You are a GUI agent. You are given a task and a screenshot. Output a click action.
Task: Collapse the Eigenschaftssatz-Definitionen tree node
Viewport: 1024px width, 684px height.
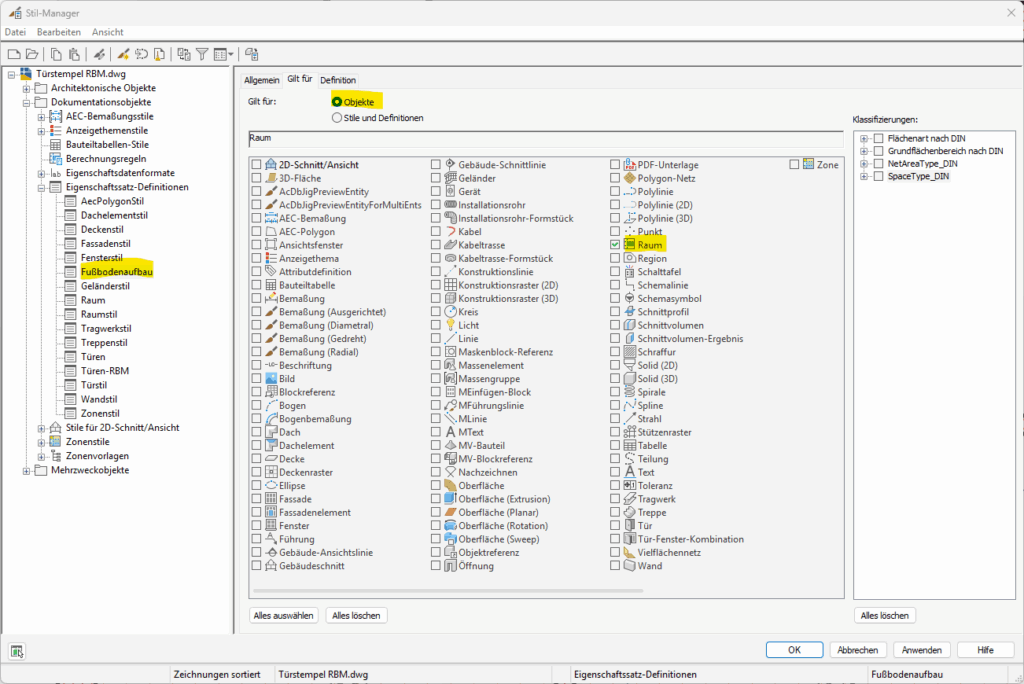click(41, 187)
